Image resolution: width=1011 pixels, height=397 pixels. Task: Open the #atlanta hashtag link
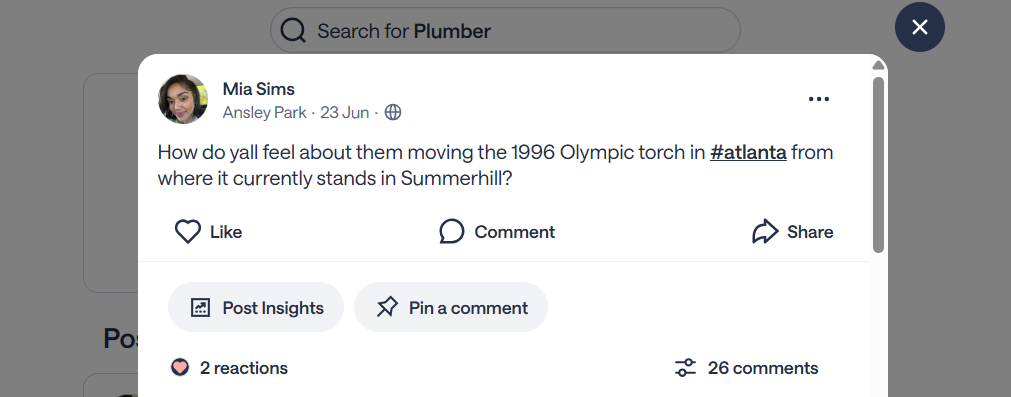coord(748,153)
